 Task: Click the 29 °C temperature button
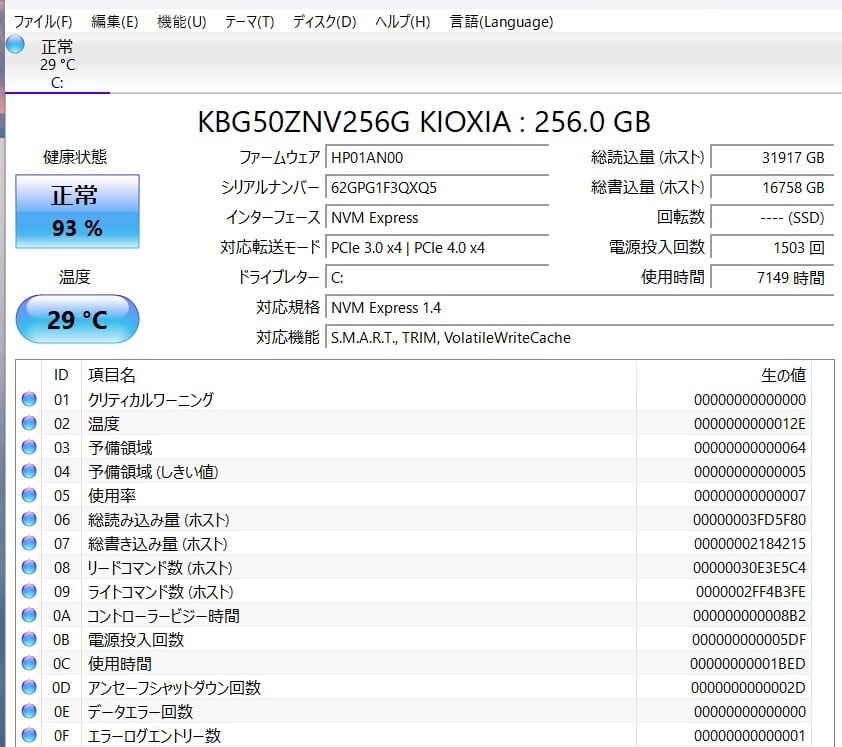(x=77, y=319)
